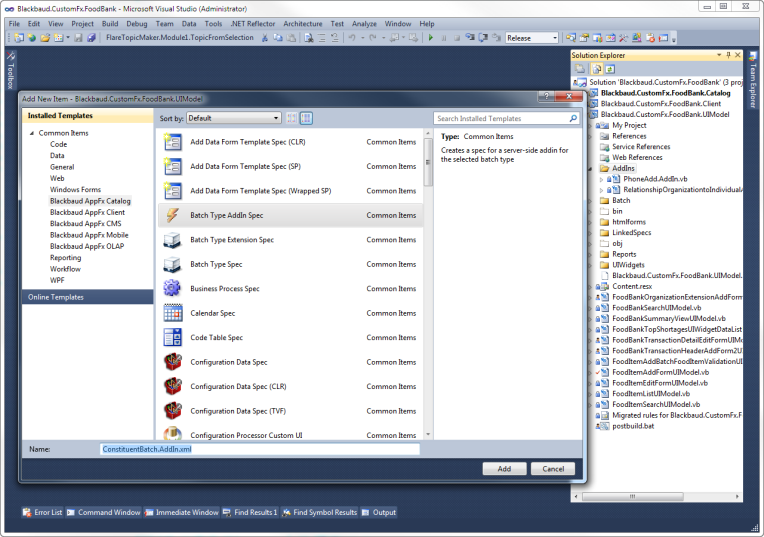Screen dimensions: 764x537
Task: Select the Windows Forms category
Action: tap(75, 189)
